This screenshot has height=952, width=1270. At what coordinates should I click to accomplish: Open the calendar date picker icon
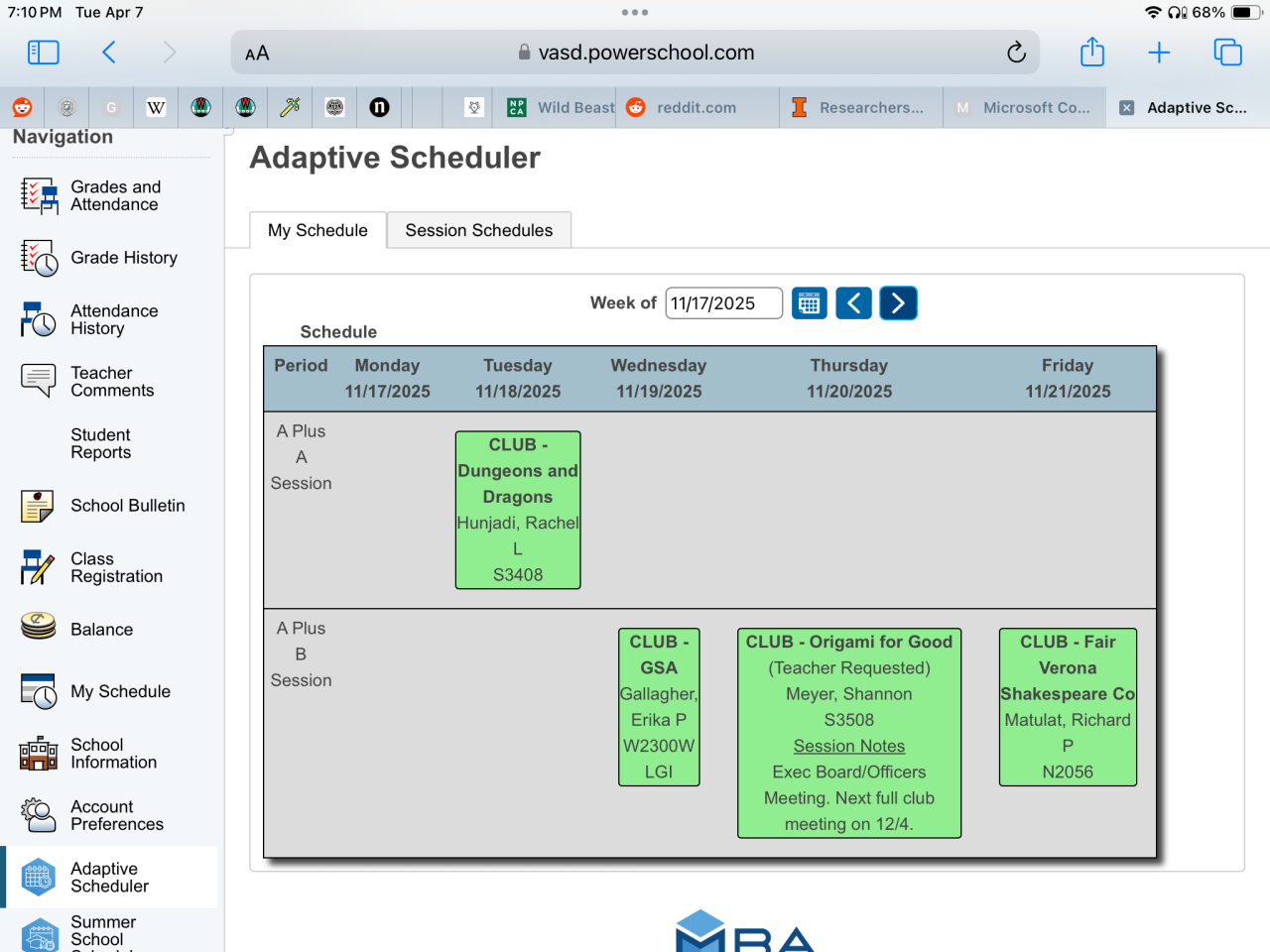coord(809,303)
